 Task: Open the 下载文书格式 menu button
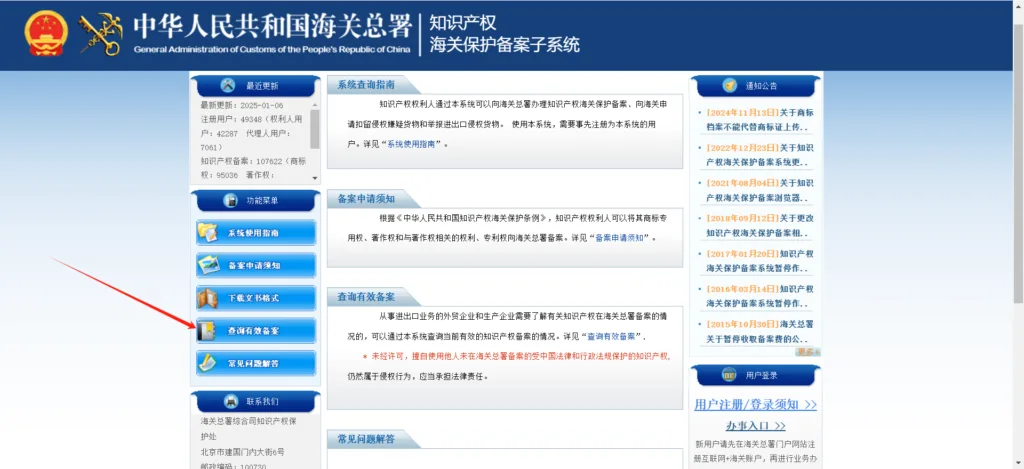tap(256, 298)
